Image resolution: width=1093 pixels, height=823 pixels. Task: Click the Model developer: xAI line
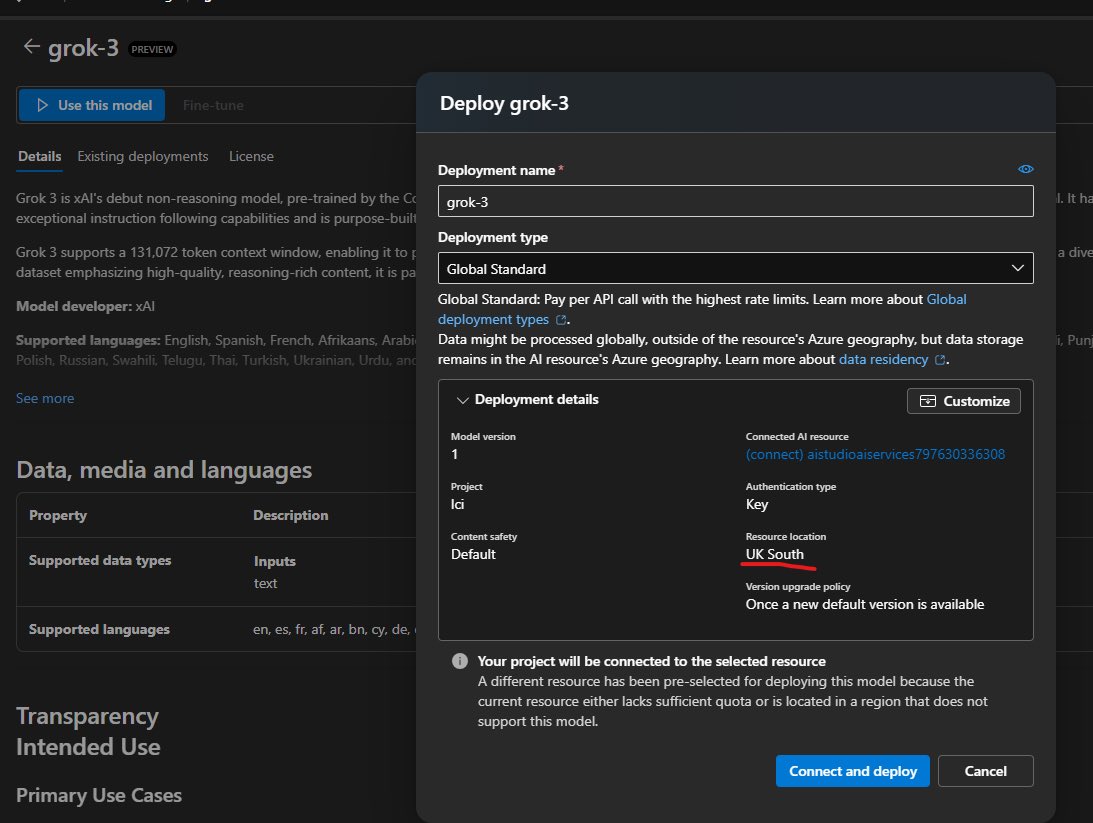[85, 307]
